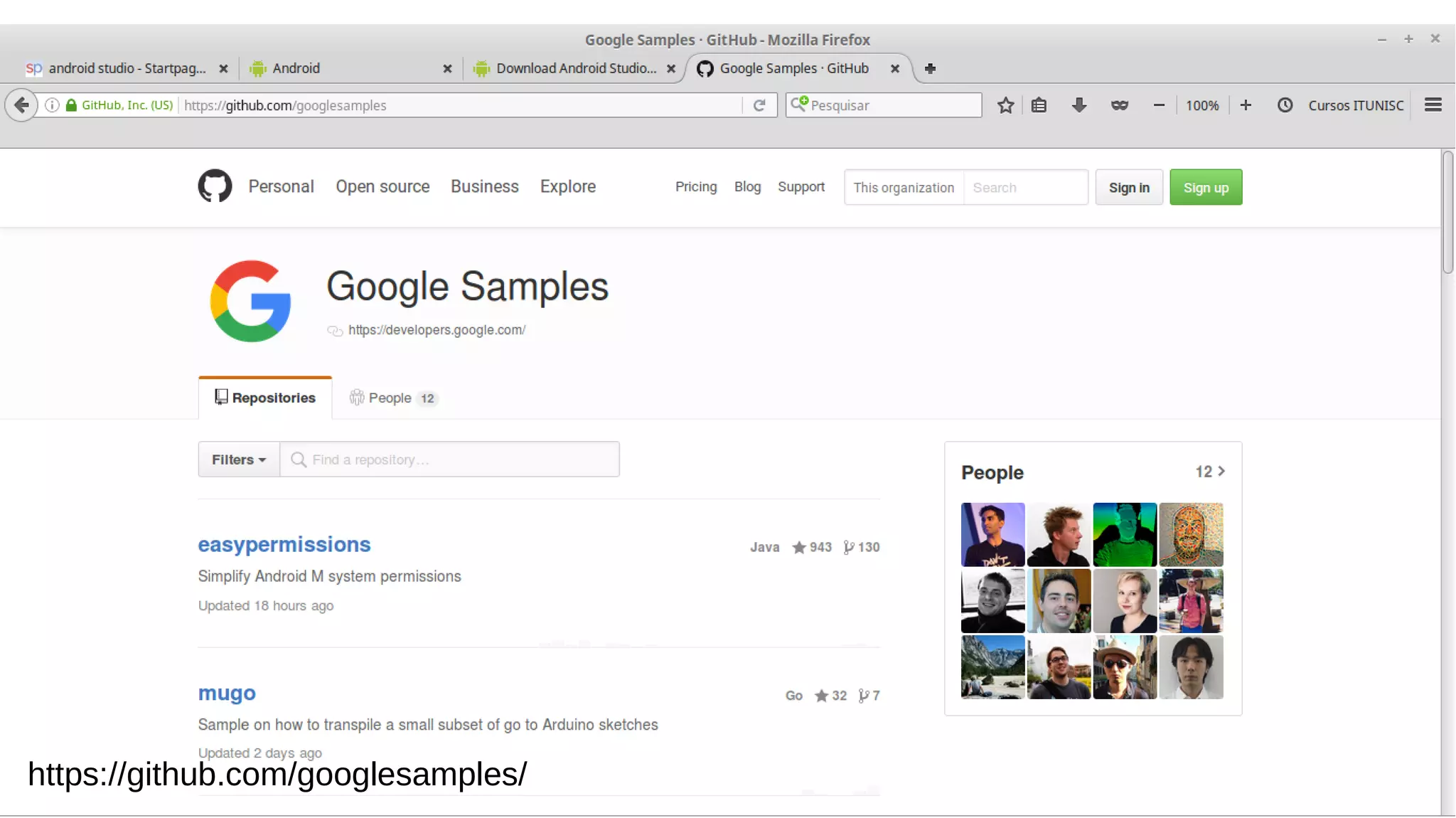1456x818 pixels.
Task: View all 12 people via the arrow
Action: coord(1210,472)
